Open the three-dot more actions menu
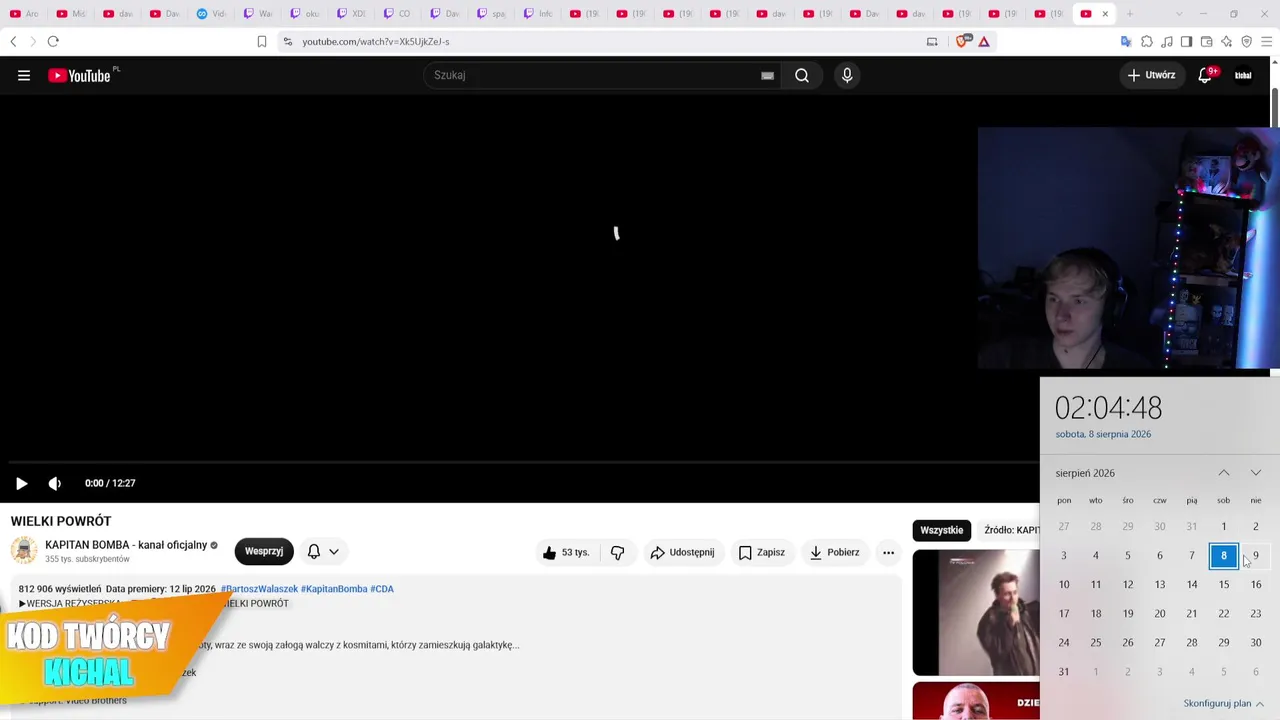 point(888,552)
